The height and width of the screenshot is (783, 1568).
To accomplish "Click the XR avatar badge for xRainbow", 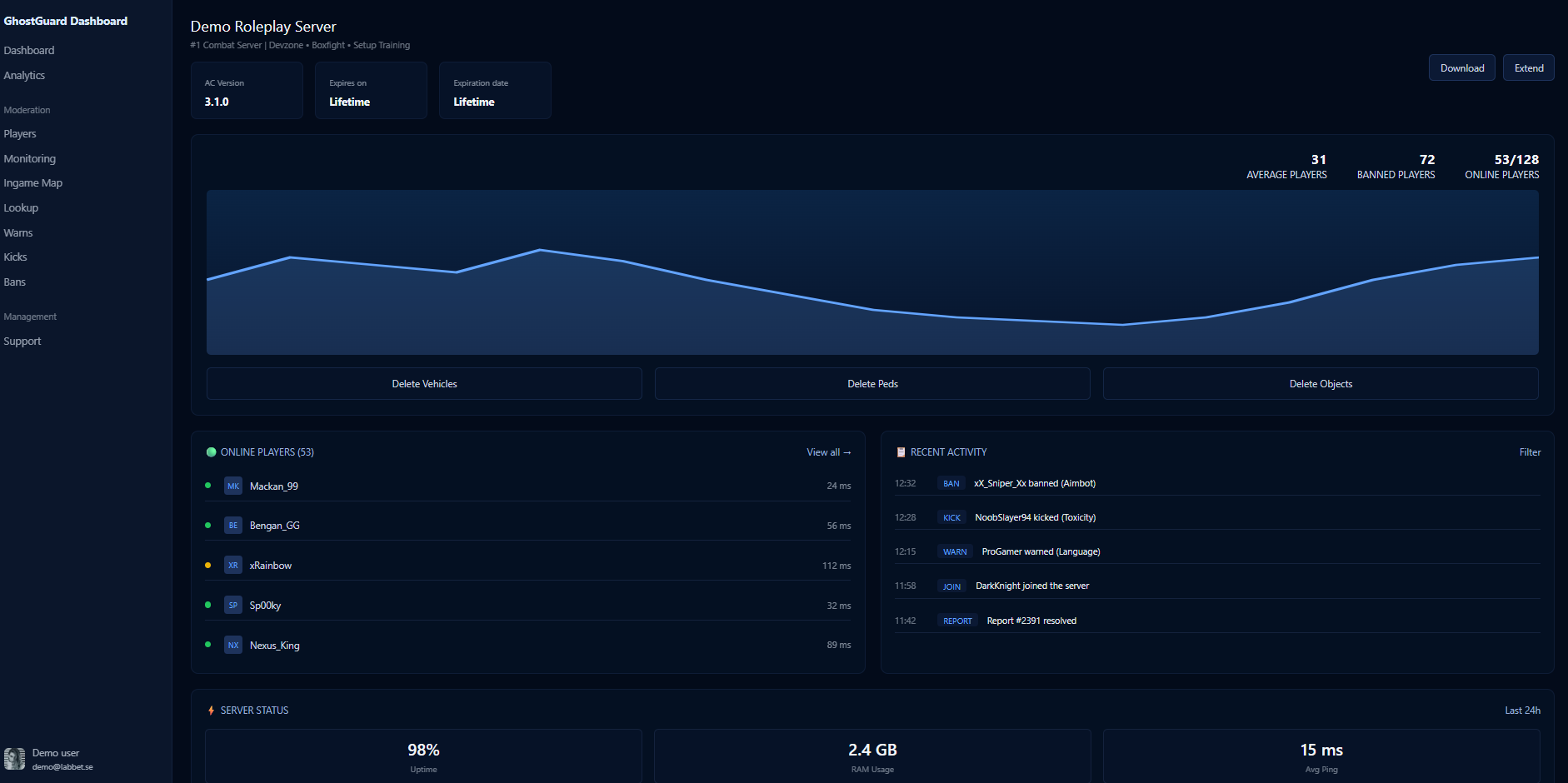I will point(233,566).
